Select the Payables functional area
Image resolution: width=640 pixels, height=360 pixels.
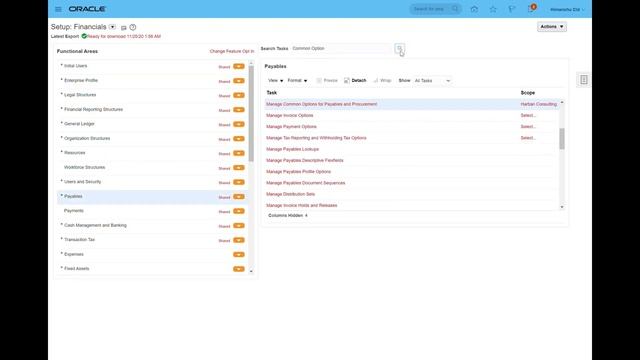point(73,196)
